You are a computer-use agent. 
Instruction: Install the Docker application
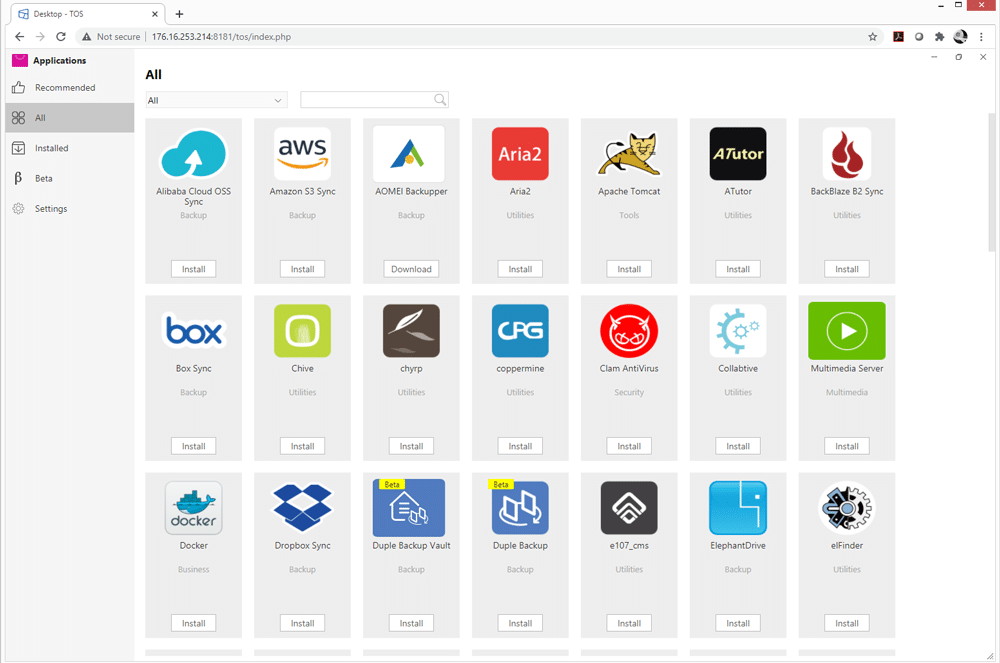(193, 623)
